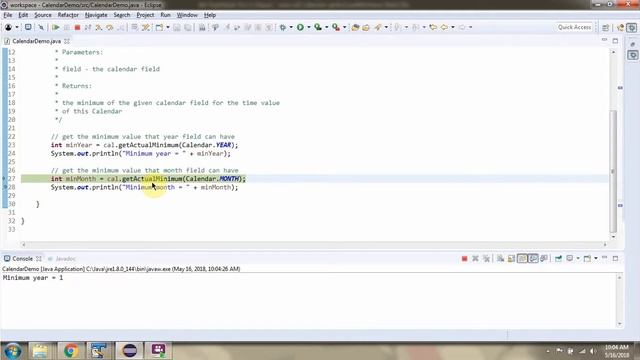Click the green Run button in the toolbar
Viewport: 640px width, 360px height.
[300, 27]
